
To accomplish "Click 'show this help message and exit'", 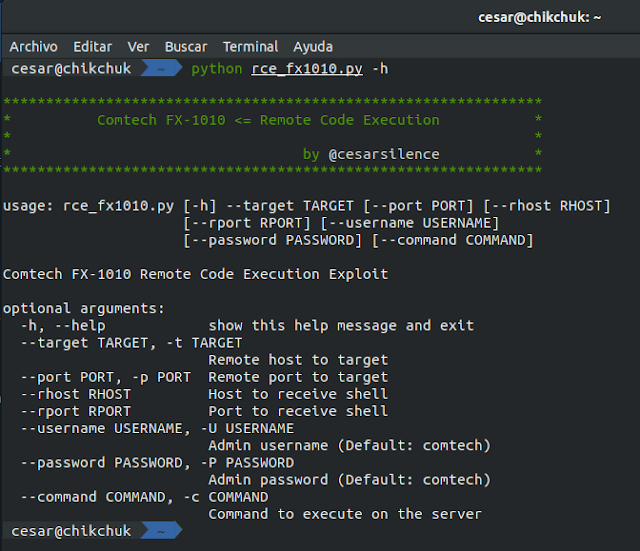I will point(341,326).
